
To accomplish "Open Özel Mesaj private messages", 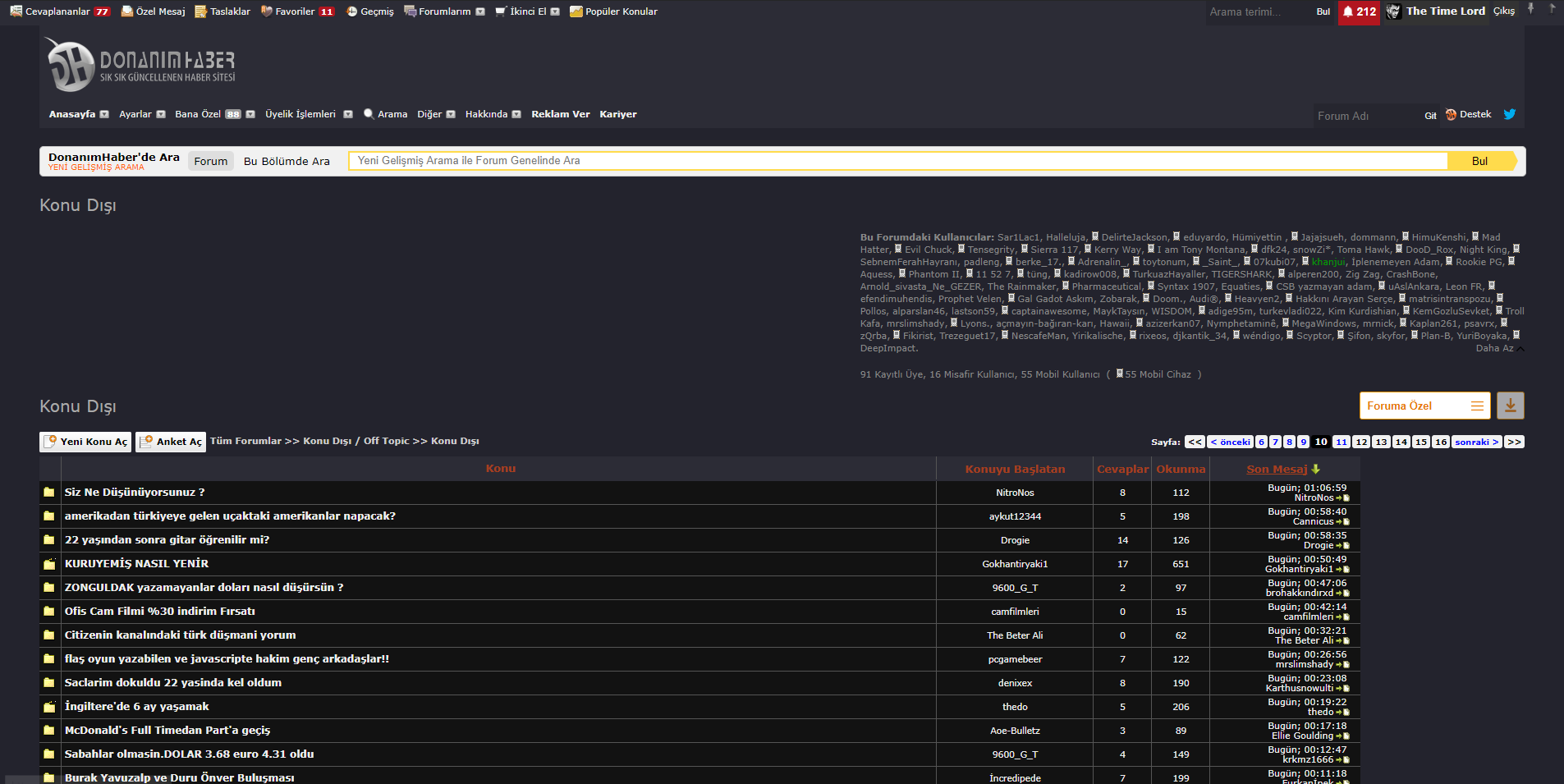I will (x=154, y=11).
